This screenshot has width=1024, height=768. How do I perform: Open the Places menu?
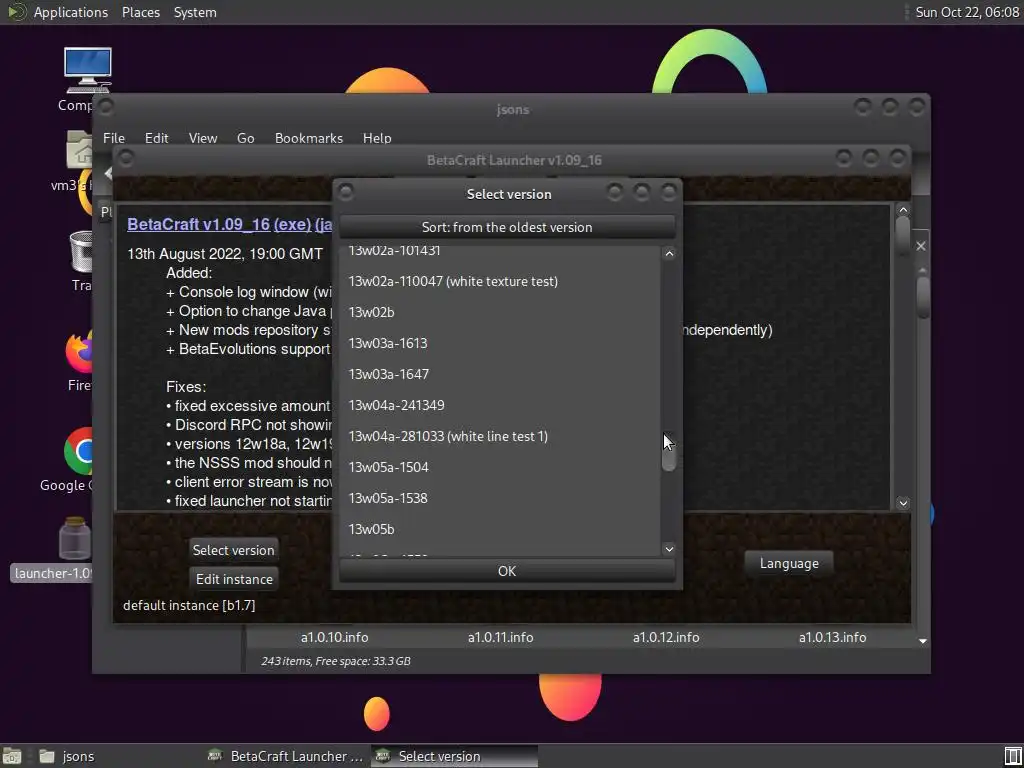click(141, 12)
